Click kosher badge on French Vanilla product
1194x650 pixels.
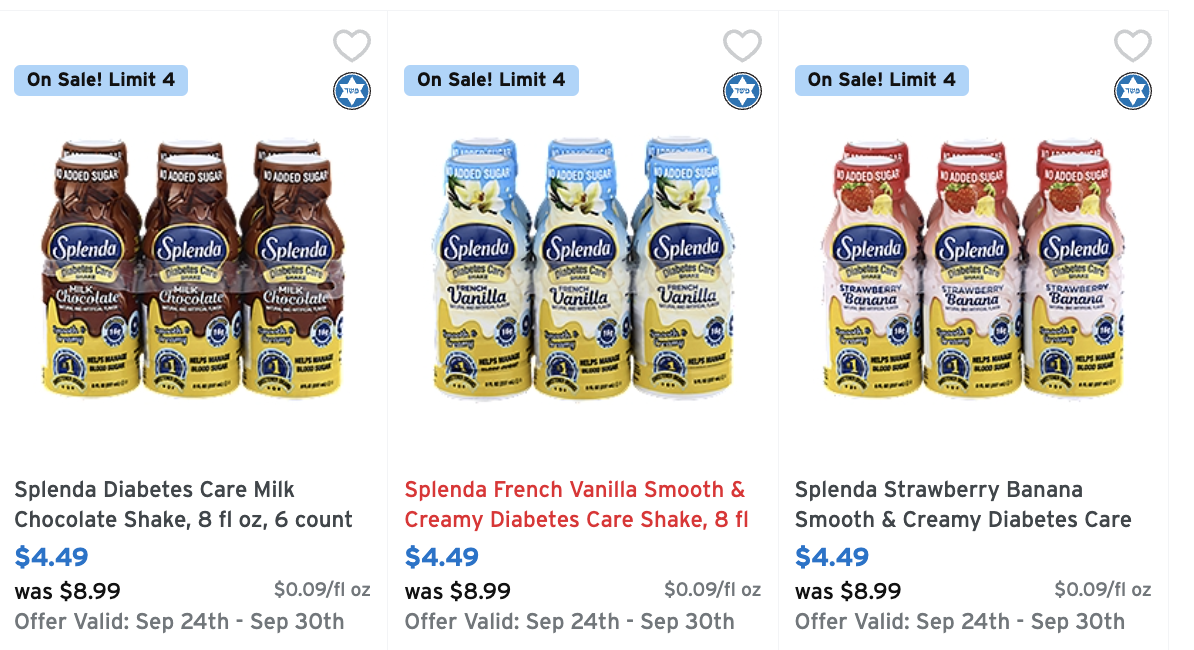[x=742, y=91]
